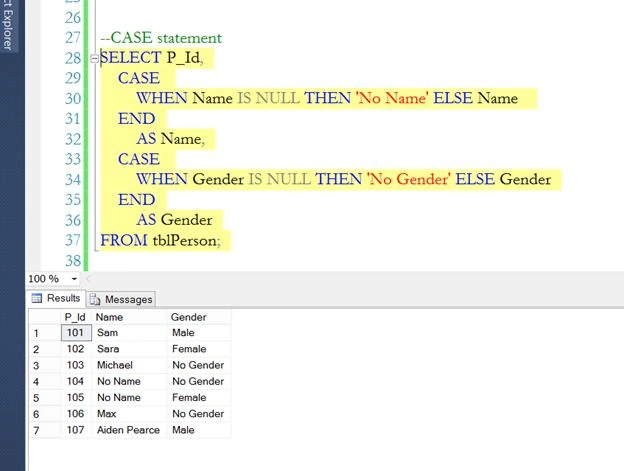Select Male cell in Aiden Pearce's row
The image size is (624, 471).
click(199, 430)
